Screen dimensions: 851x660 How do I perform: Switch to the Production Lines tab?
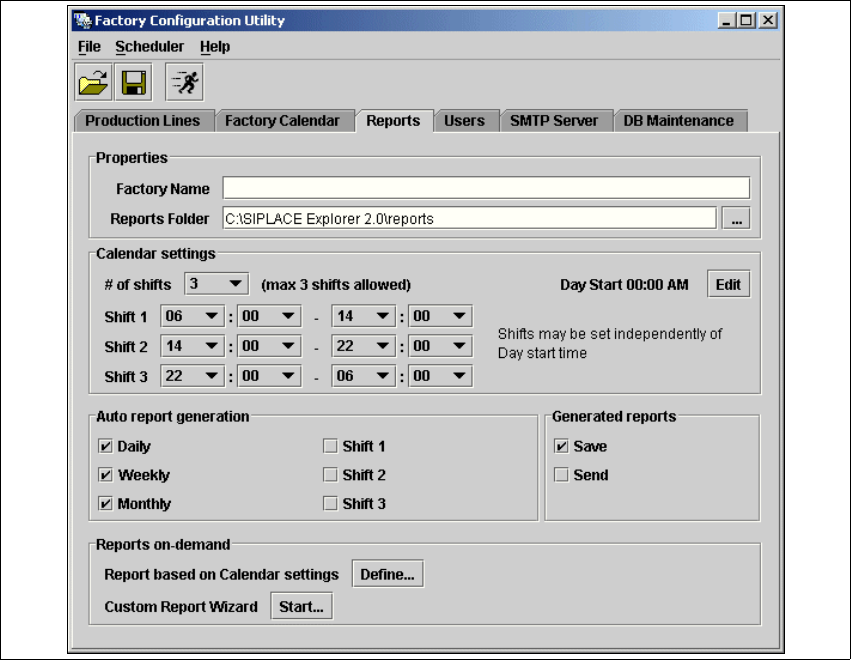pyautogui.click(x=142, y=121)
